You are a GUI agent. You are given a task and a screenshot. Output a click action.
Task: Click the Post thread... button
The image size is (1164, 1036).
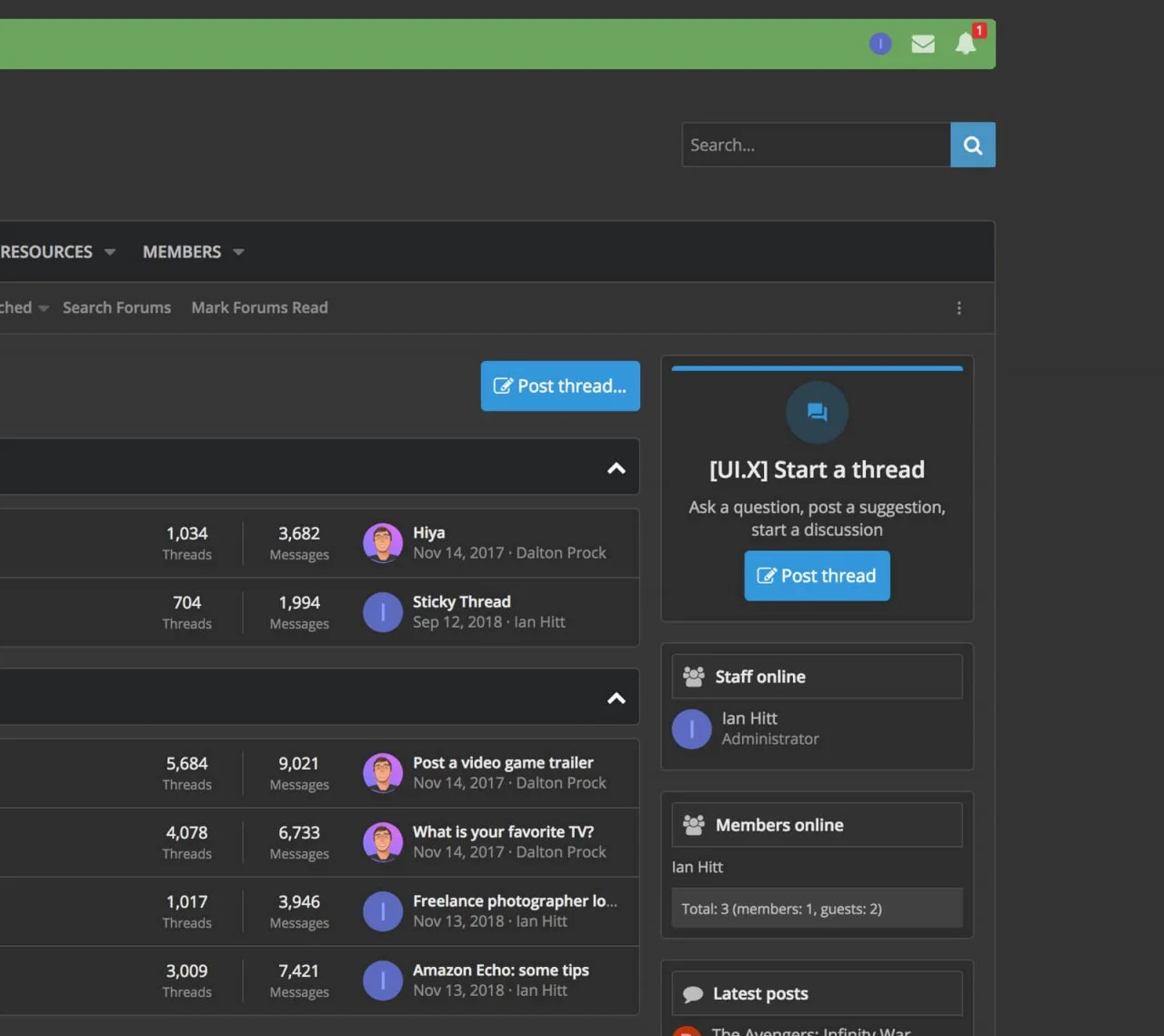(x=560, y=386)
